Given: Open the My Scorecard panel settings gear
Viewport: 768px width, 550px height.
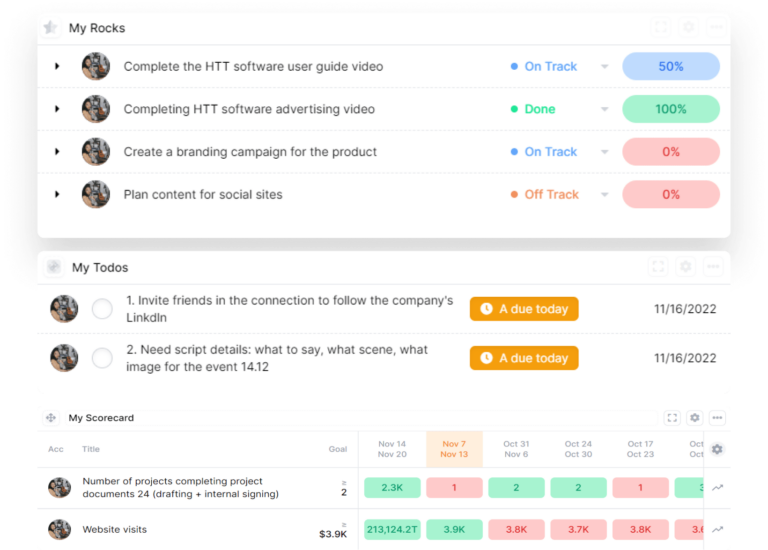Looking at the screenshot, I should (x=695, y=418).
